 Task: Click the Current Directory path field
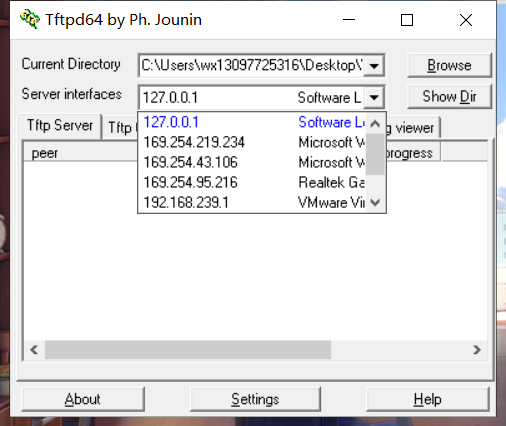(252, 66)
